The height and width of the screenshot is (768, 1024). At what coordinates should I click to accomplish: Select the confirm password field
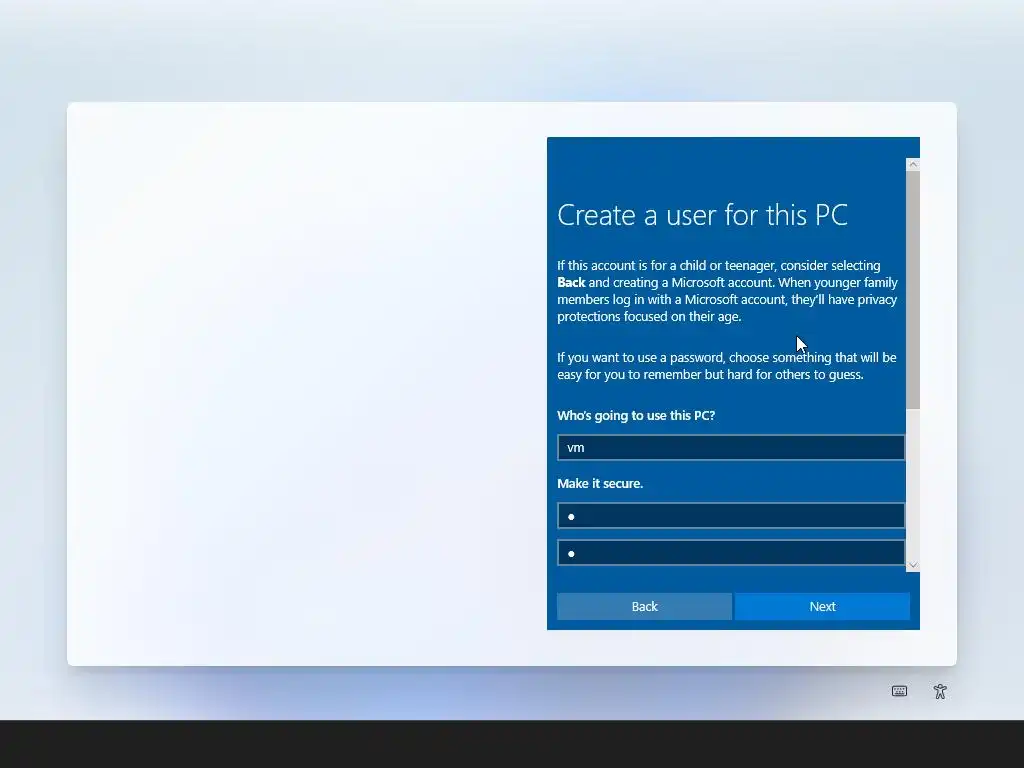[731, 553]
